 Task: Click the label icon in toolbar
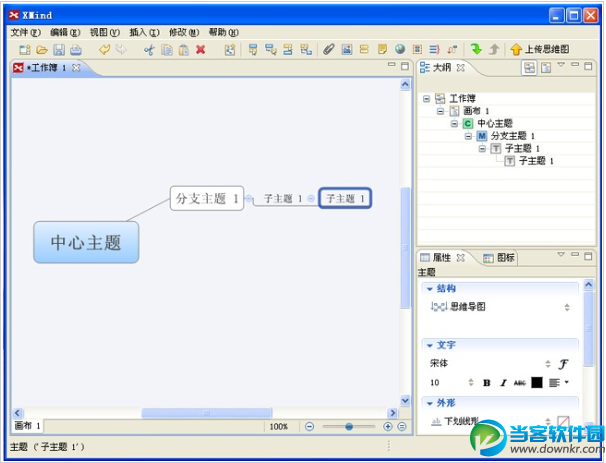(364, 49)
